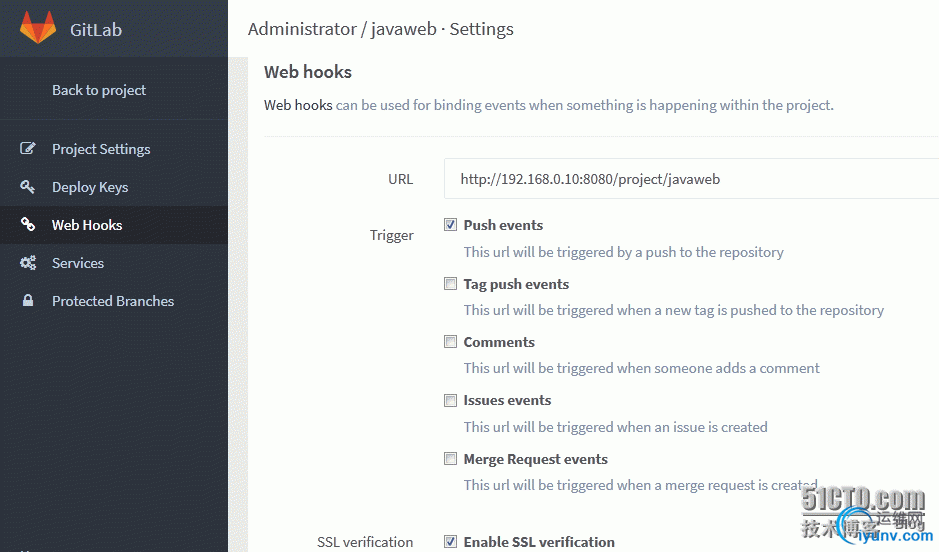Click the Services gears icon
The image size is (939, 552).
click(28, 263)
